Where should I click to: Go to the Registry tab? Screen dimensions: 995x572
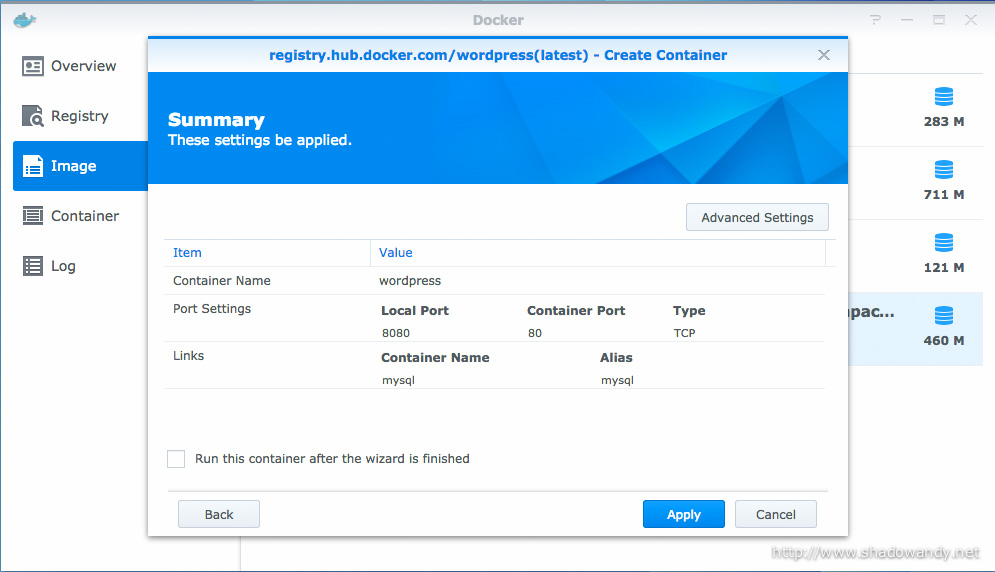coord(79,116)
